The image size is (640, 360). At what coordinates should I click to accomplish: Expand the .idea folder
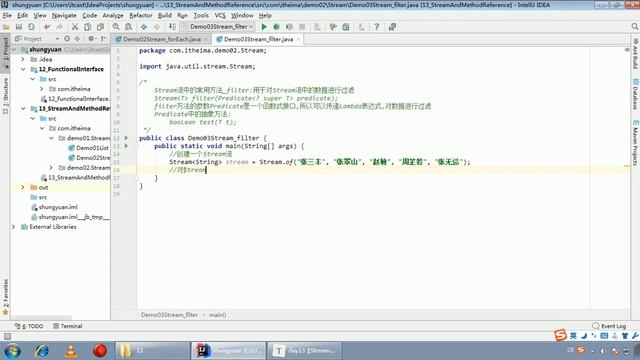click(23, 59)
